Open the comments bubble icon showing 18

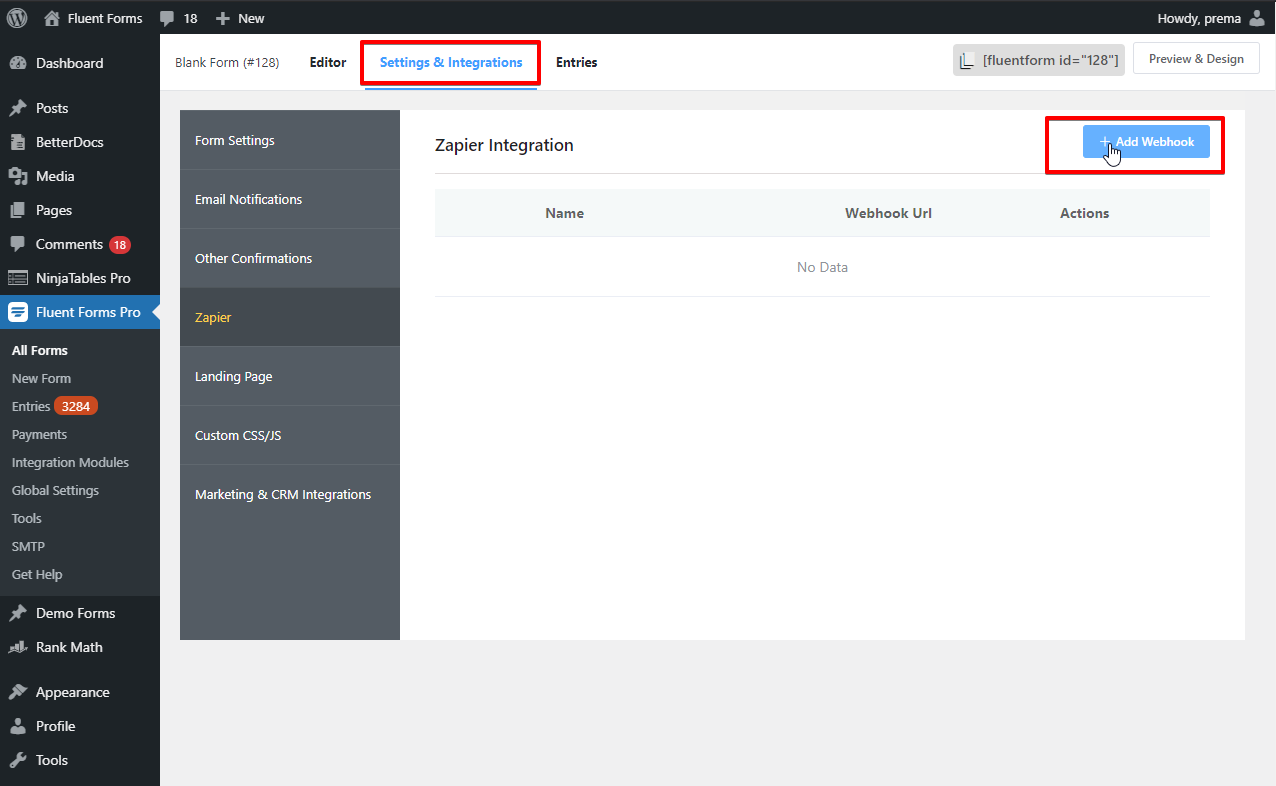[167, 18]
